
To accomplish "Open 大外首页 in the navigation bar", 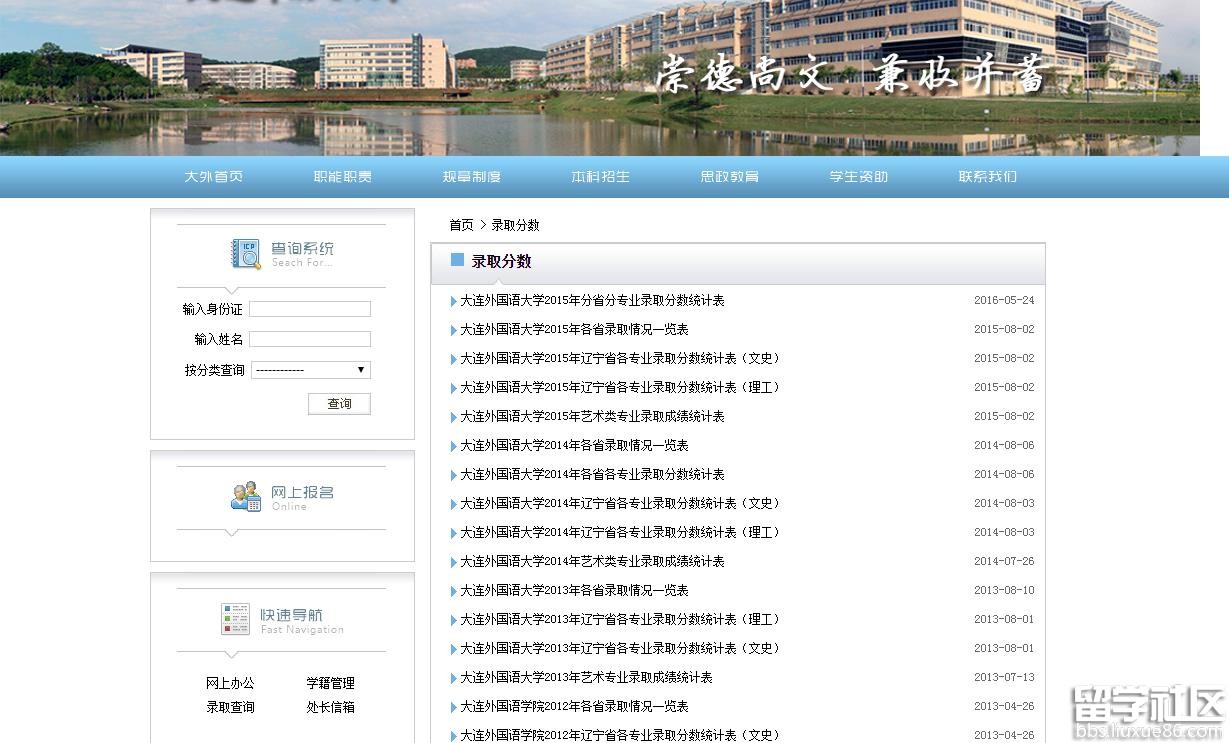I will coord(213,177).
